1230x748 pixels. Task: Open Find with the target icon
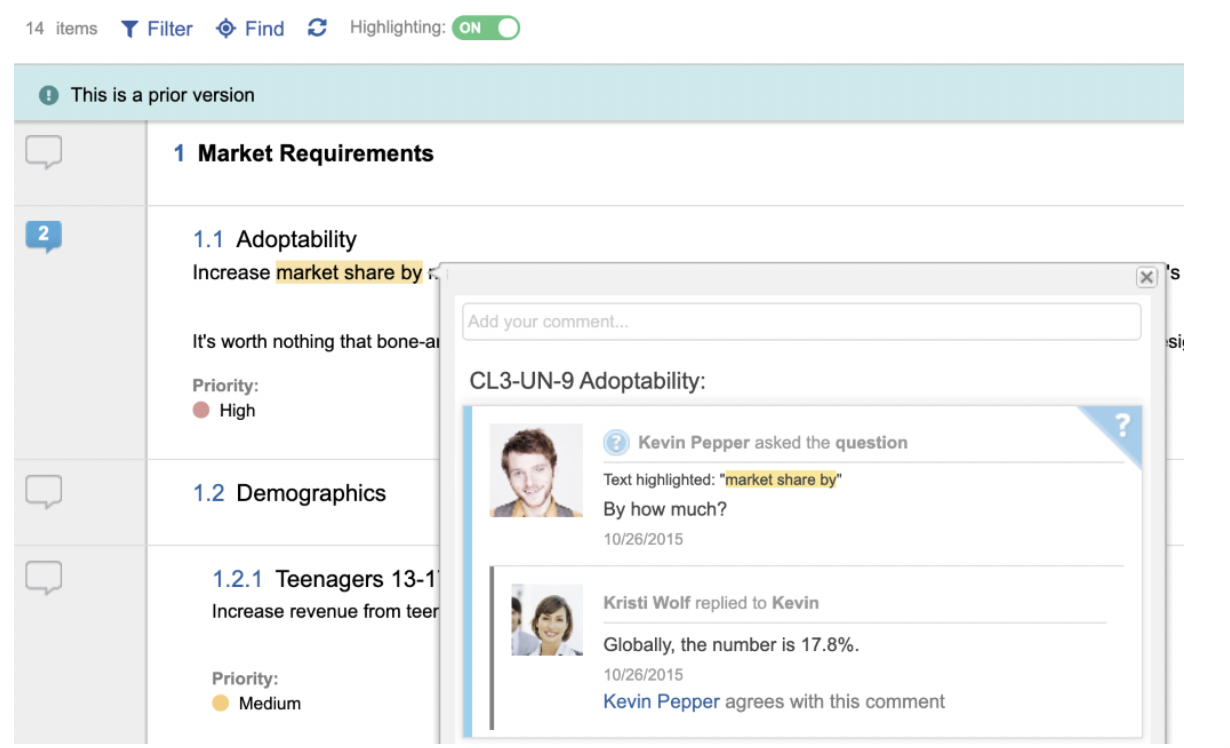[x=226, y=29]
